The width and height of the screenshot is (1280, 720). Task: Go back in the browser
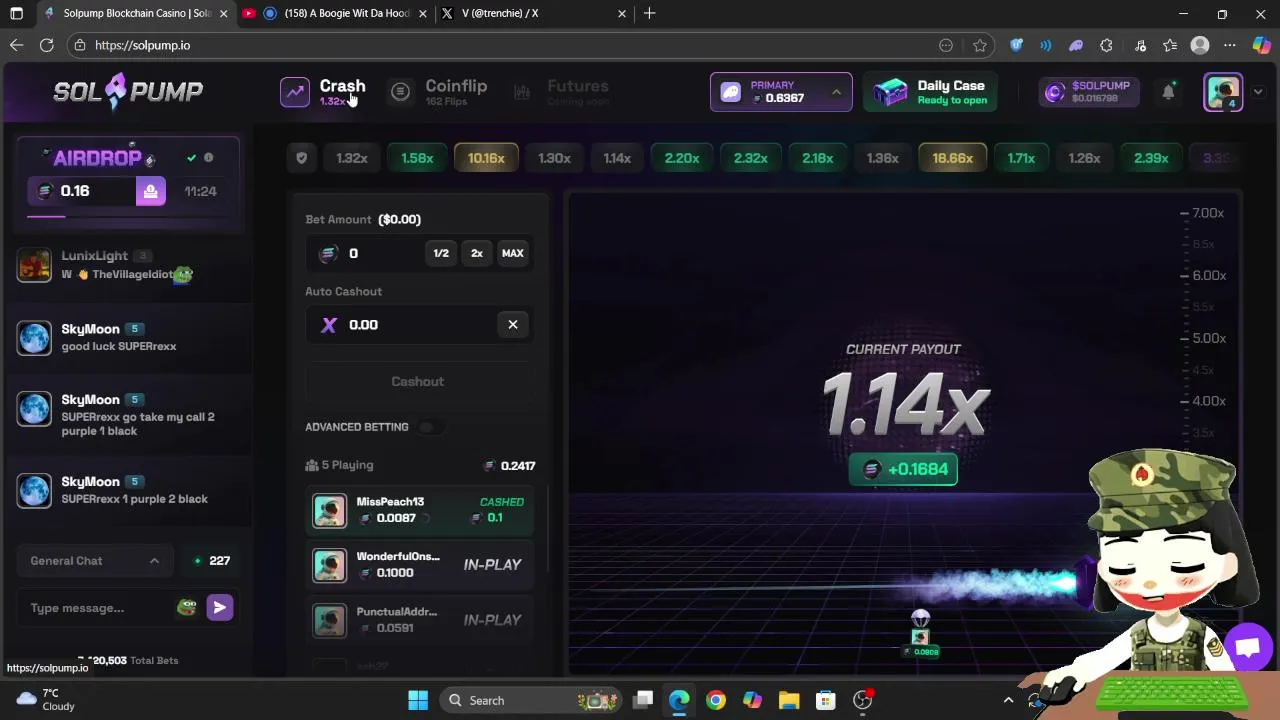click(x=16, y=45)
